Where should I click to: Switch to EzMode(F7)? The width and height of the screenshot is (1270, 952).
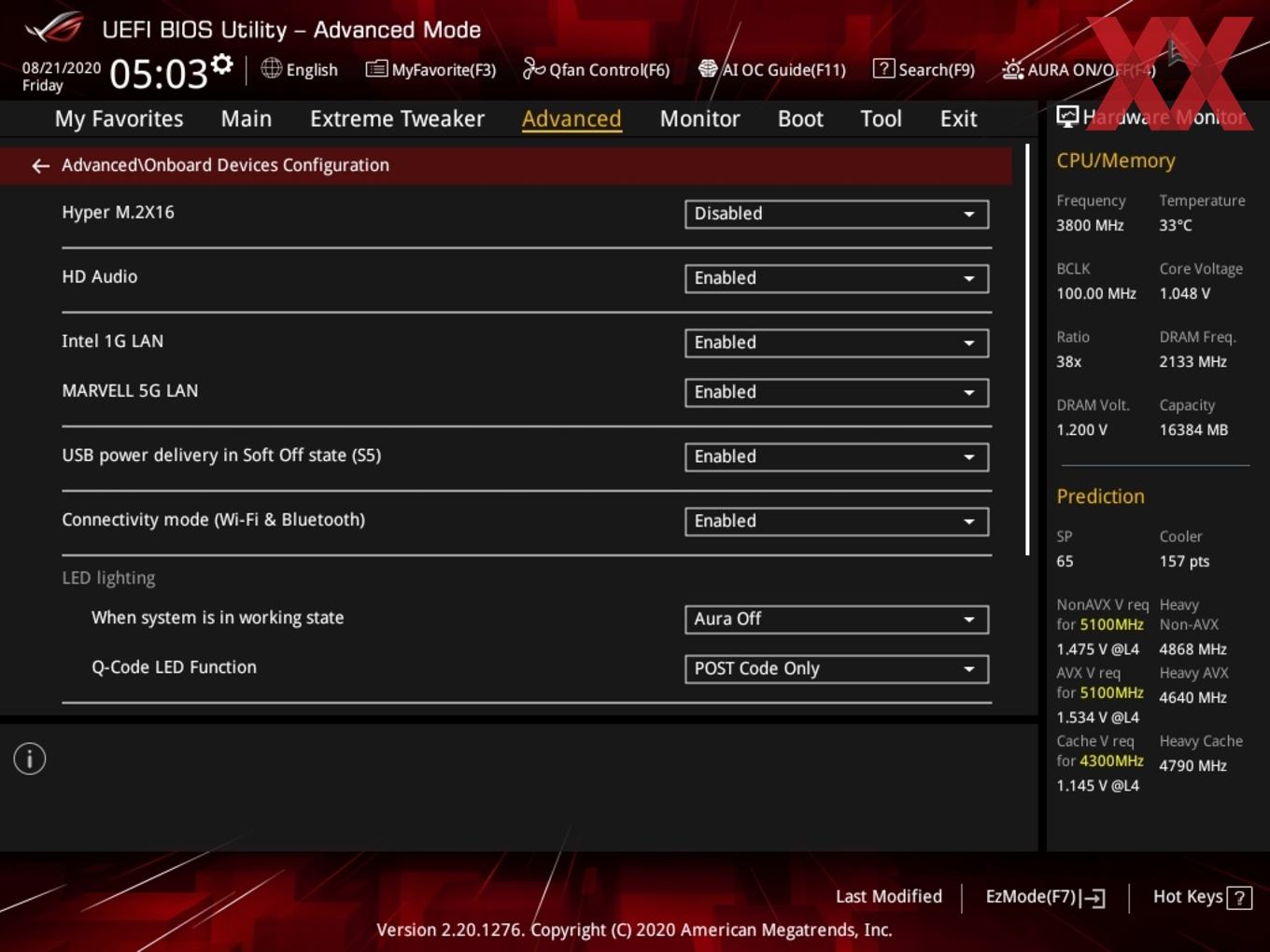pyautogui.click(x=1045, y=897)
